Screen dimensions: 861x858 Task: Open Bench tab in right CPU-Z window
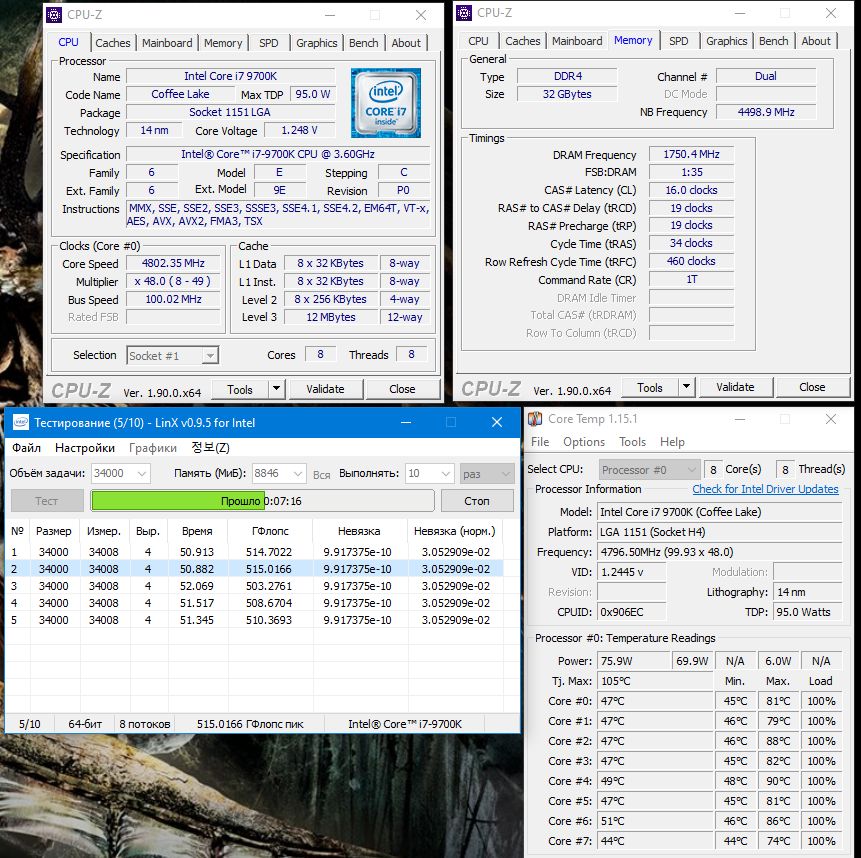coord(773,41)
